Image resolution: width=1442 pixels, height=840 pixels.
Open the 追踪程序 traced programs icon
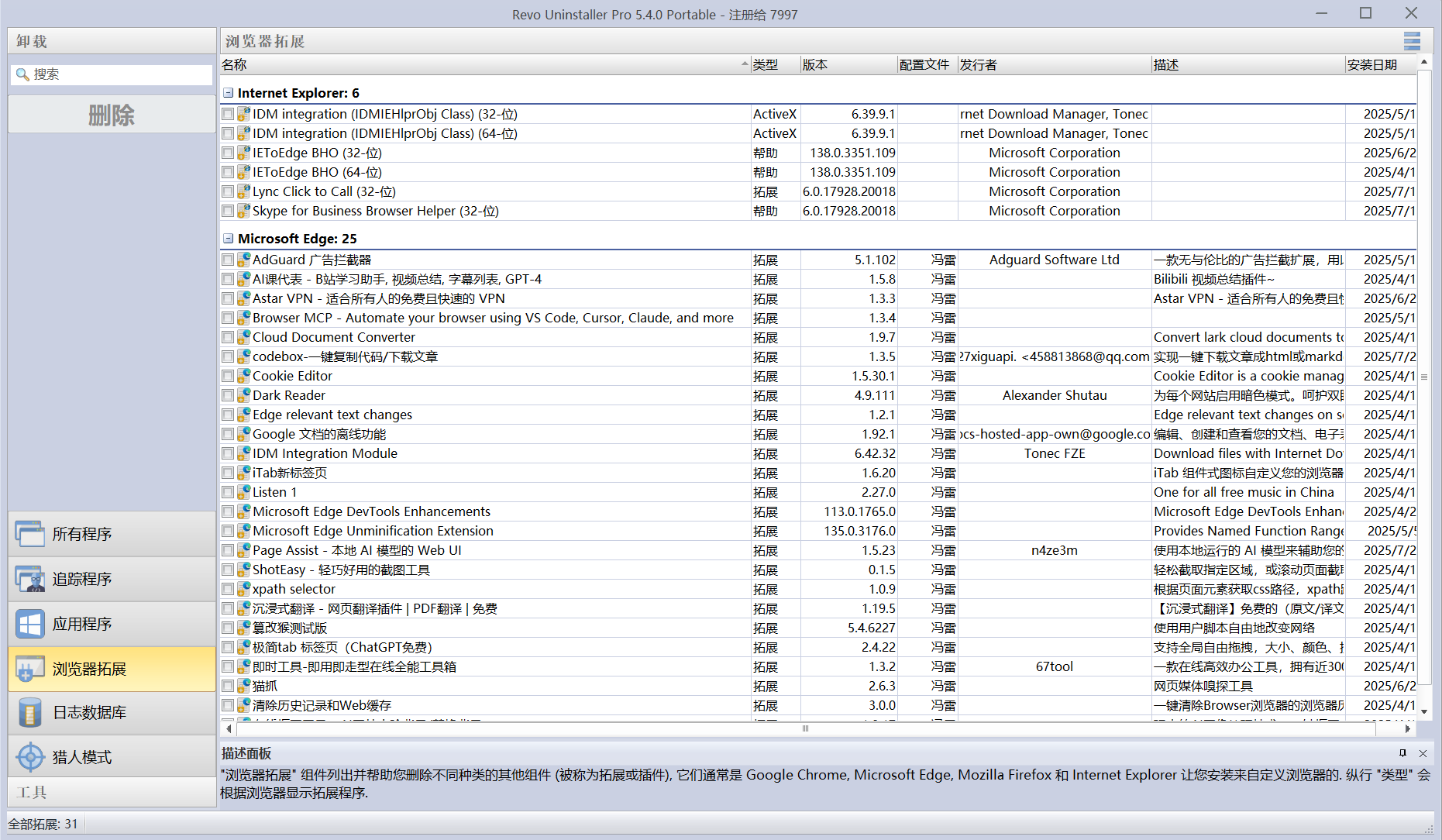30,579
